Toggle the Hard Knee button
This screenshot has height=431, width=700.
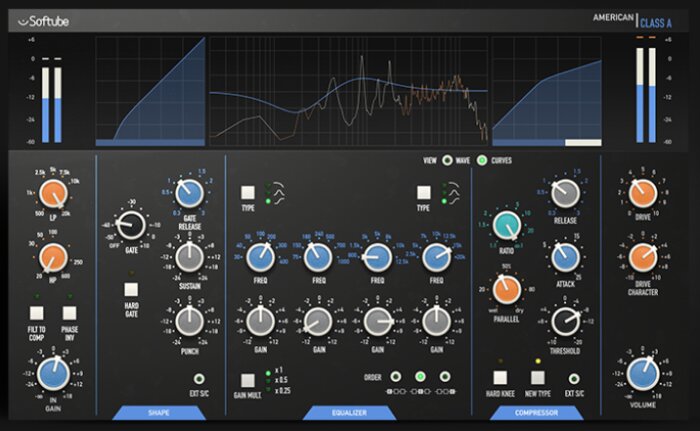500,378
